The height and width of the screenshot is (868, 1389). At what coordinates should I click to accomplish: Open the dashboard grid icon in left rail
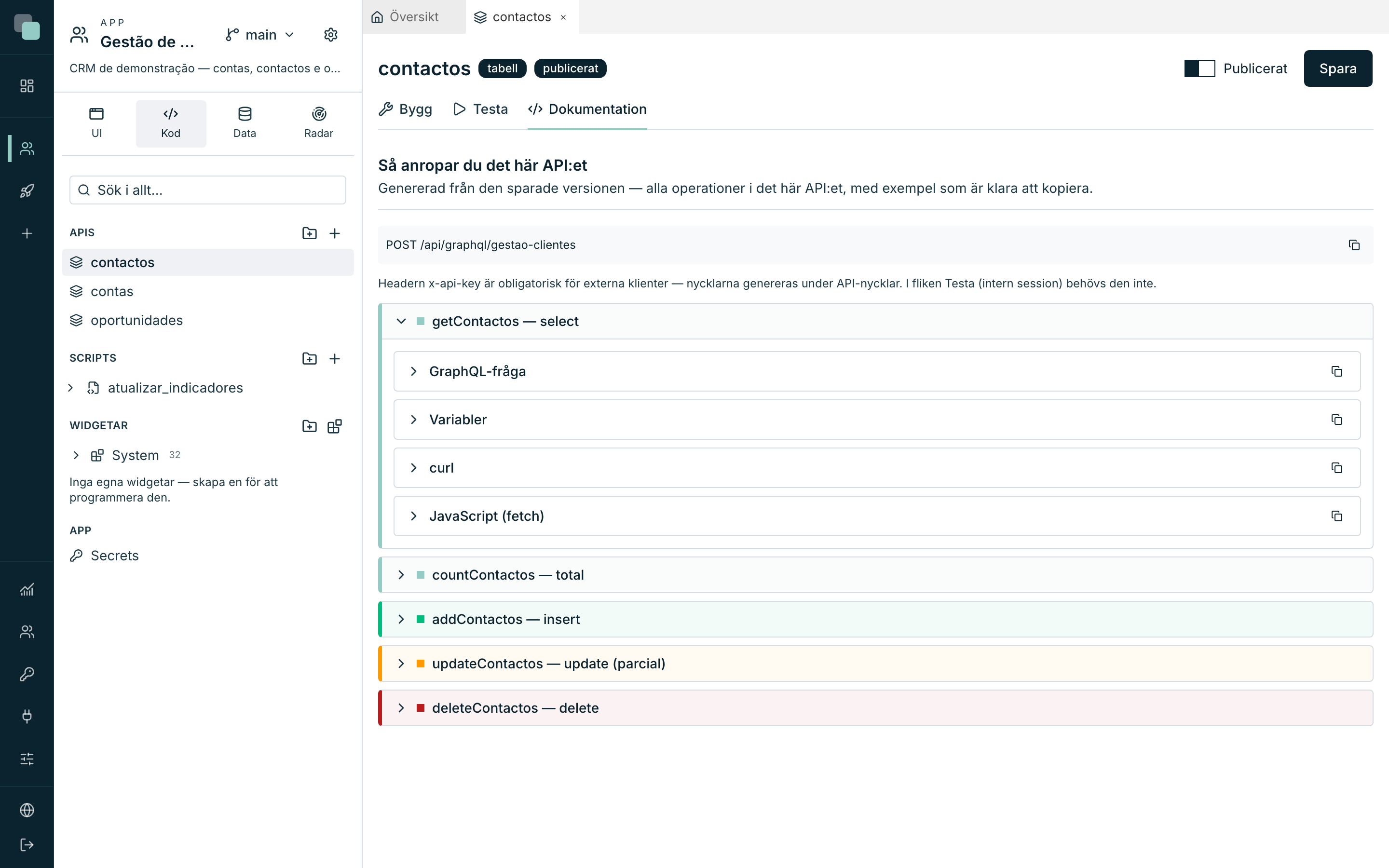click(27, 86)
